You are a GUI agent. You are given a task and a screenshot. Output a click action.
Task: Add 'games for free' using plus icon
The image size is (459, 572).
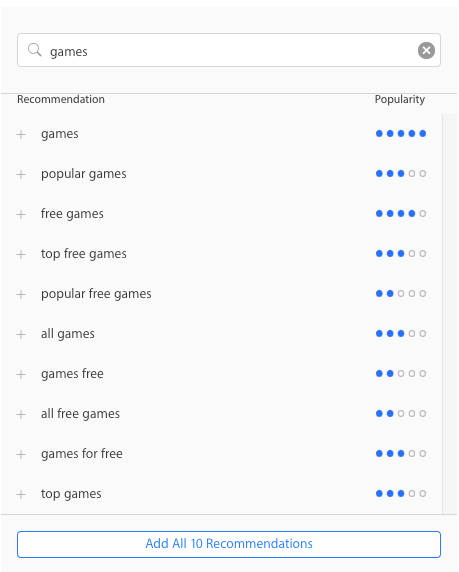click(x=21, y=455)
